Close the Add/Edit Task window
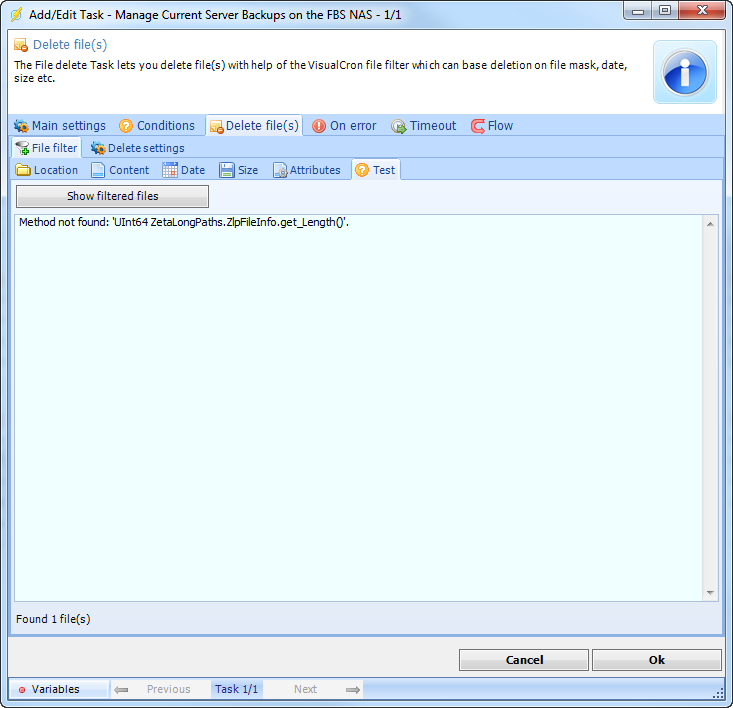The width and height of the screenshot is (733, 708). point(702,11)
